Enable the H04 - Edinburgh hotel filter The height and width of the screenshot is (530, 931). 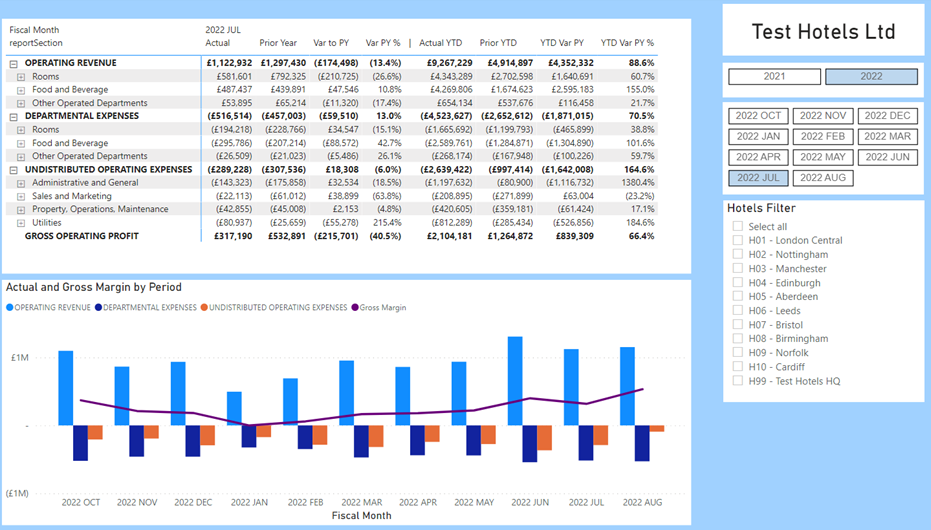[738, 283]
